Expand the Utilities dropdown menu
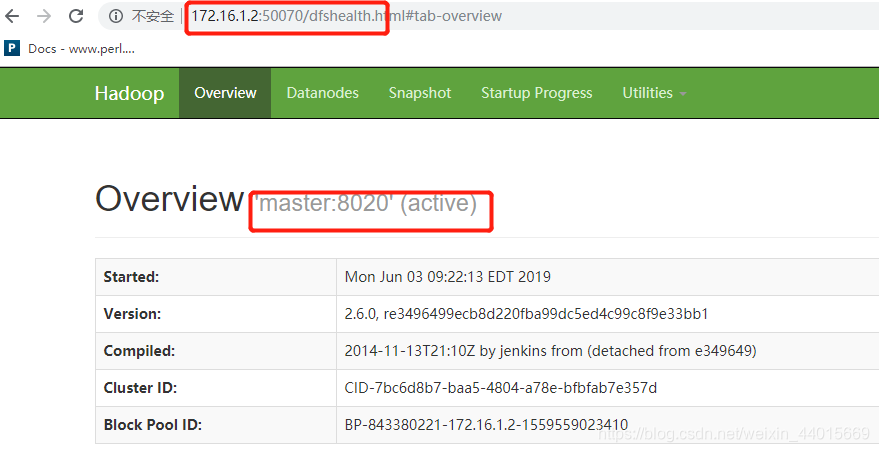 coord(654,93)
